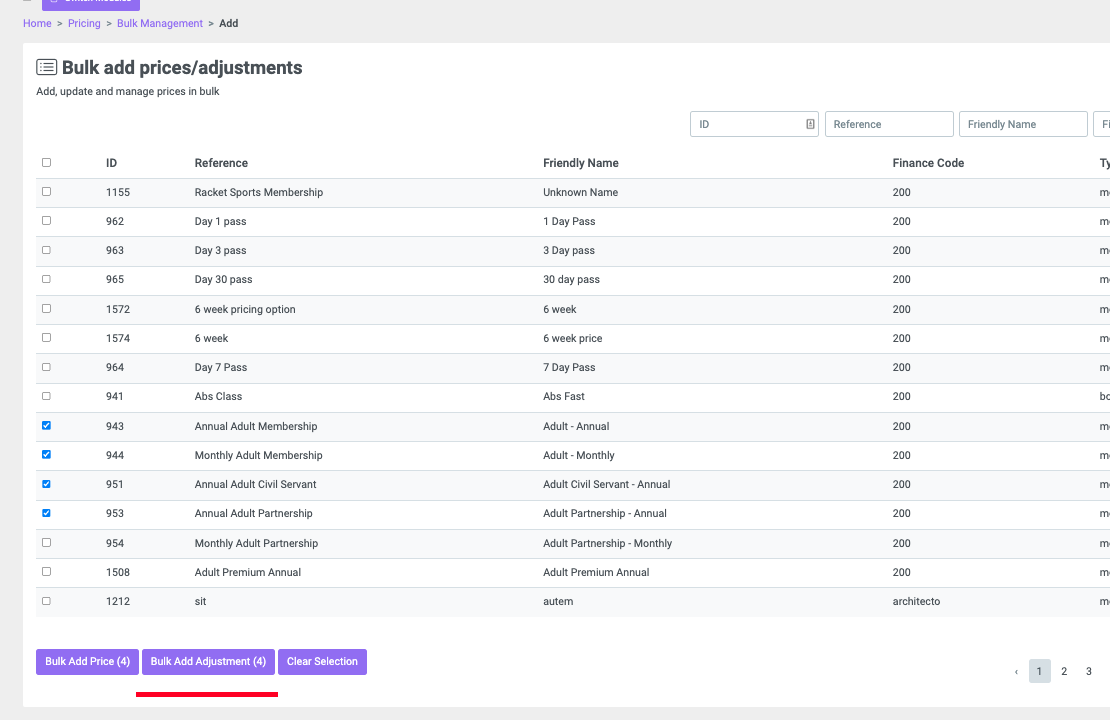Click the 'Adult - Monthly' cell
The image size is (1110, 720).
tap(578, 455)
